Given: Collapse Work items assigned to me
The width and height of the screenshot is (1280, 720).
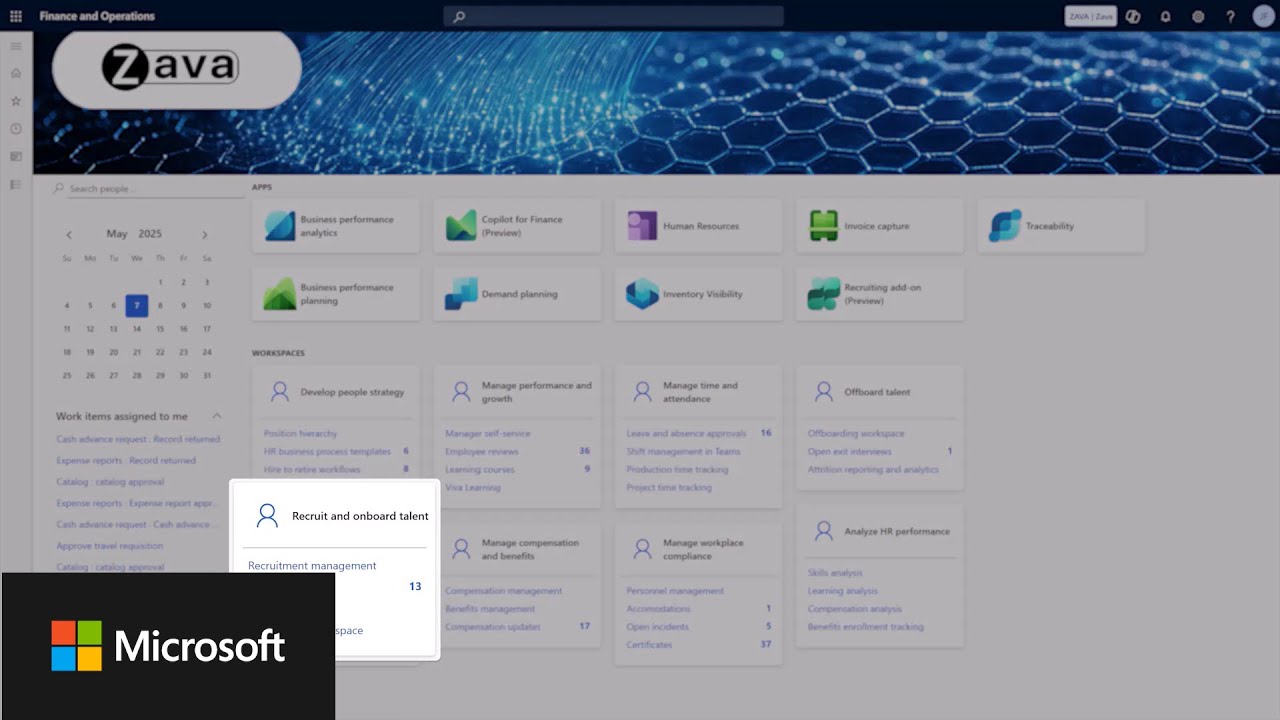Looking at the screenshot, I should pyautogui.click(x=217, y=416).
